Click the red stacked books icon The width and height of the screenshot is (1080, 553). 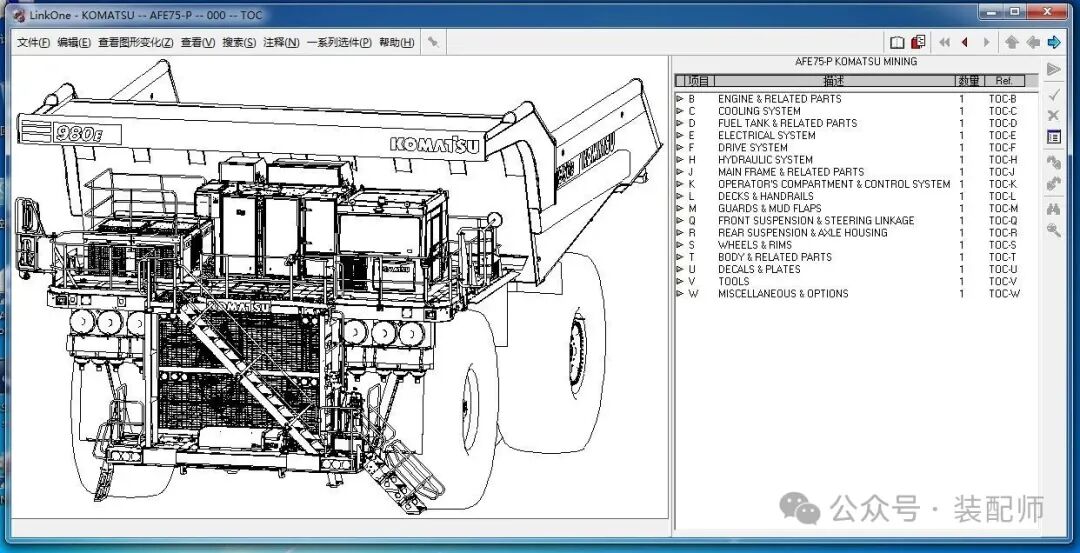[x=918, y=42]
